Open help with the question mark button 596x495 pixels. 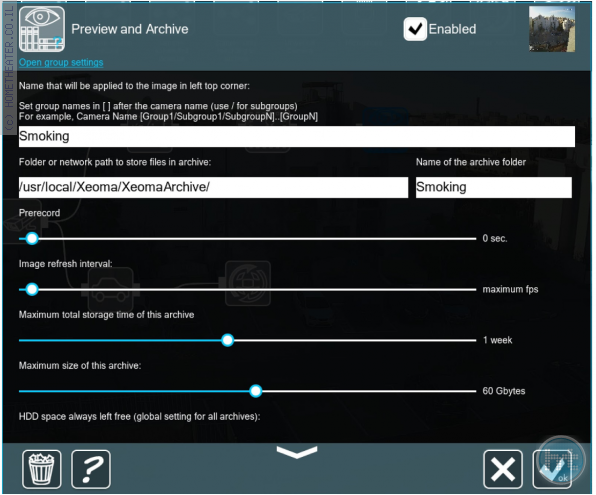coord(91,469)
